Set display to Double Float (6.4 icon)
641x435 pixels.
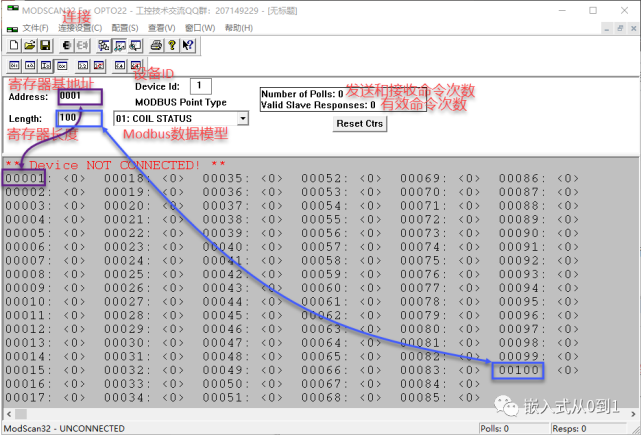[120, 65]
